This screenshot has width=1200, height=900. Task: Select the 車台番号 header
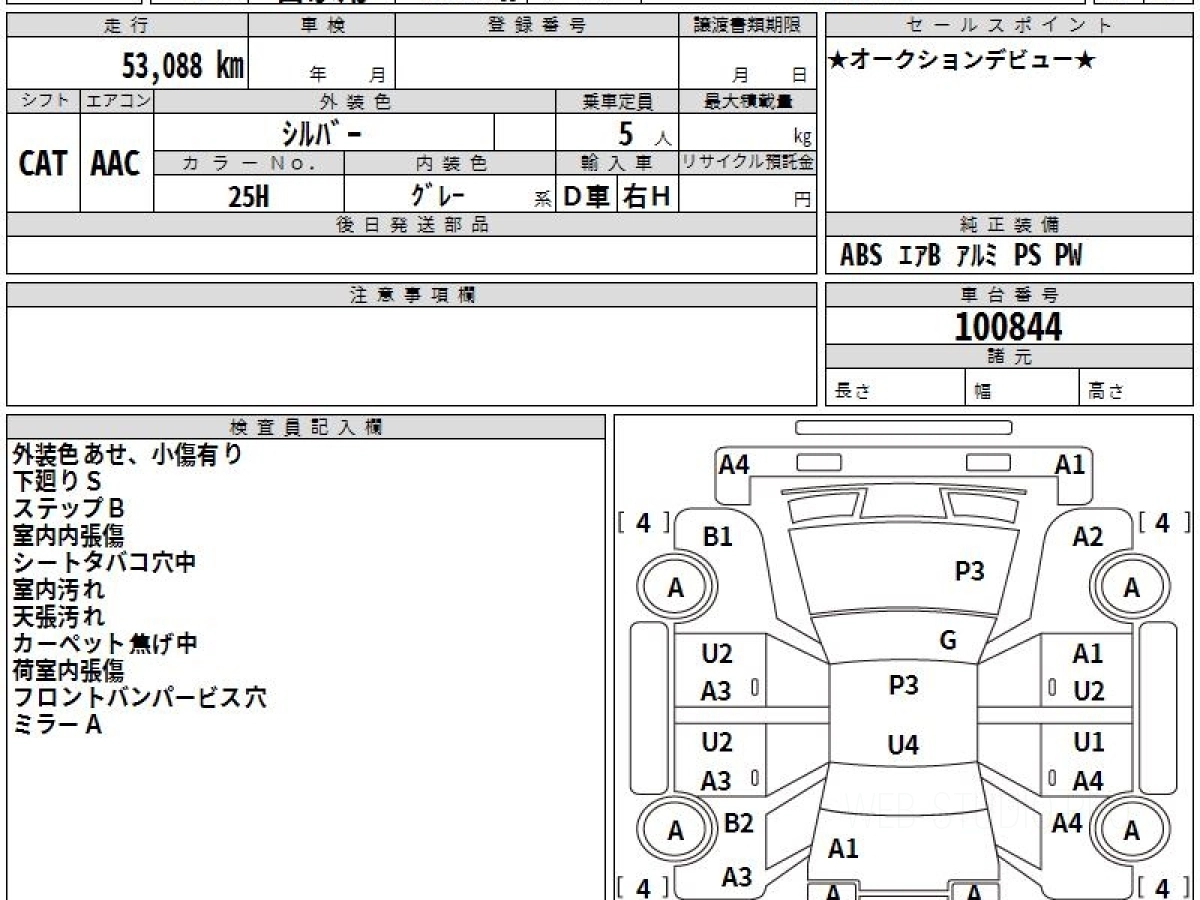1009,295
